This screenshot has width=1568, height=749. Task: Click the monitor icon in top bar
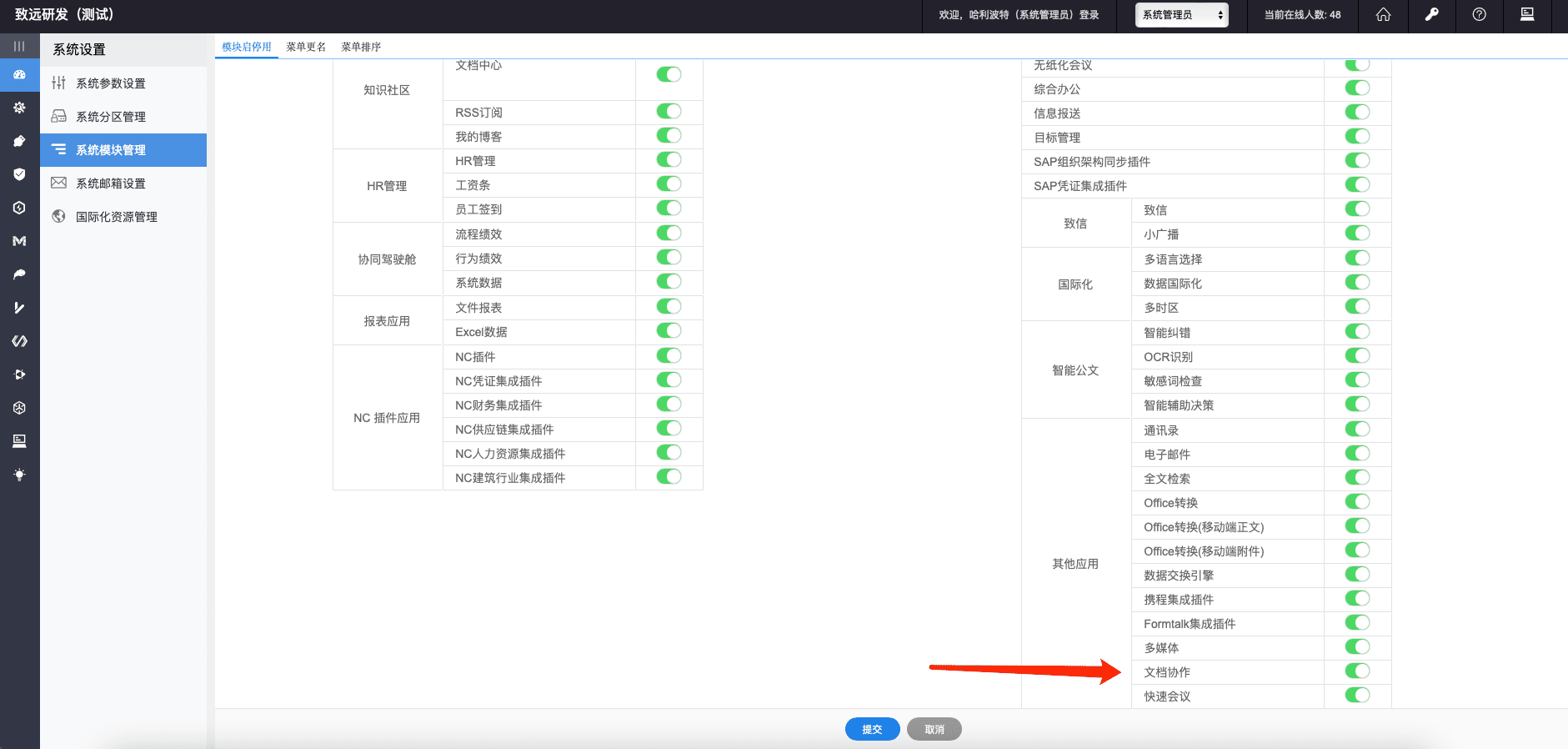(1527, 14)
